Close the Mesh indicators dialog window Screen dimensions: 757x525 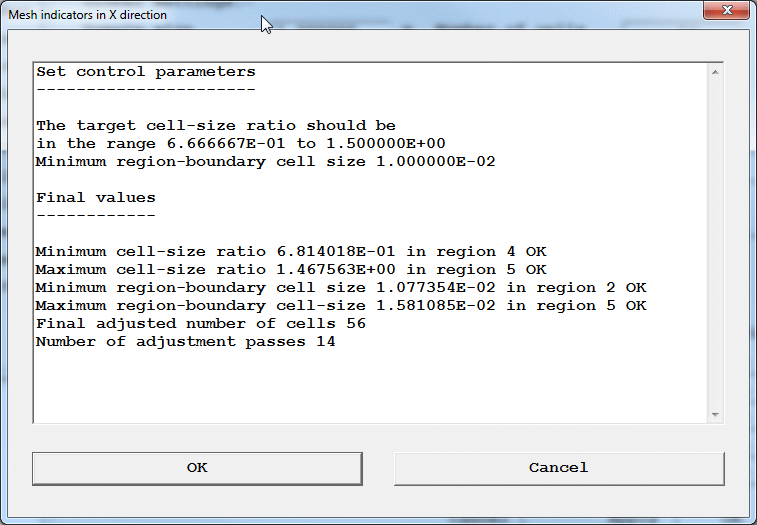point(726,12)
